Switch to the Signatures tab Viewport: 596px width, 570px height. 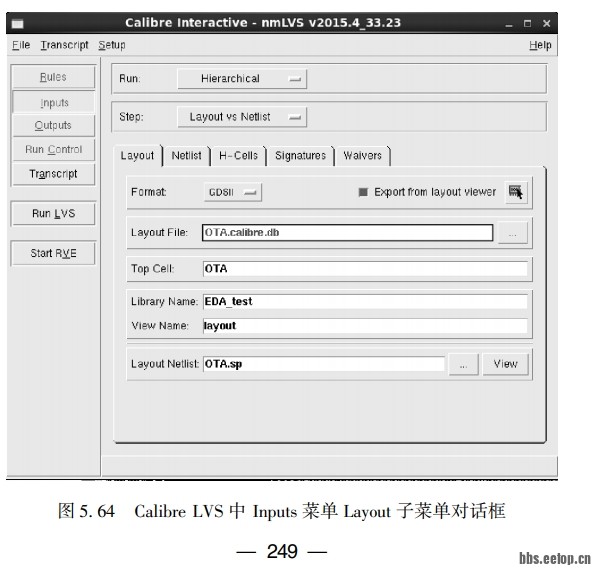300,155
